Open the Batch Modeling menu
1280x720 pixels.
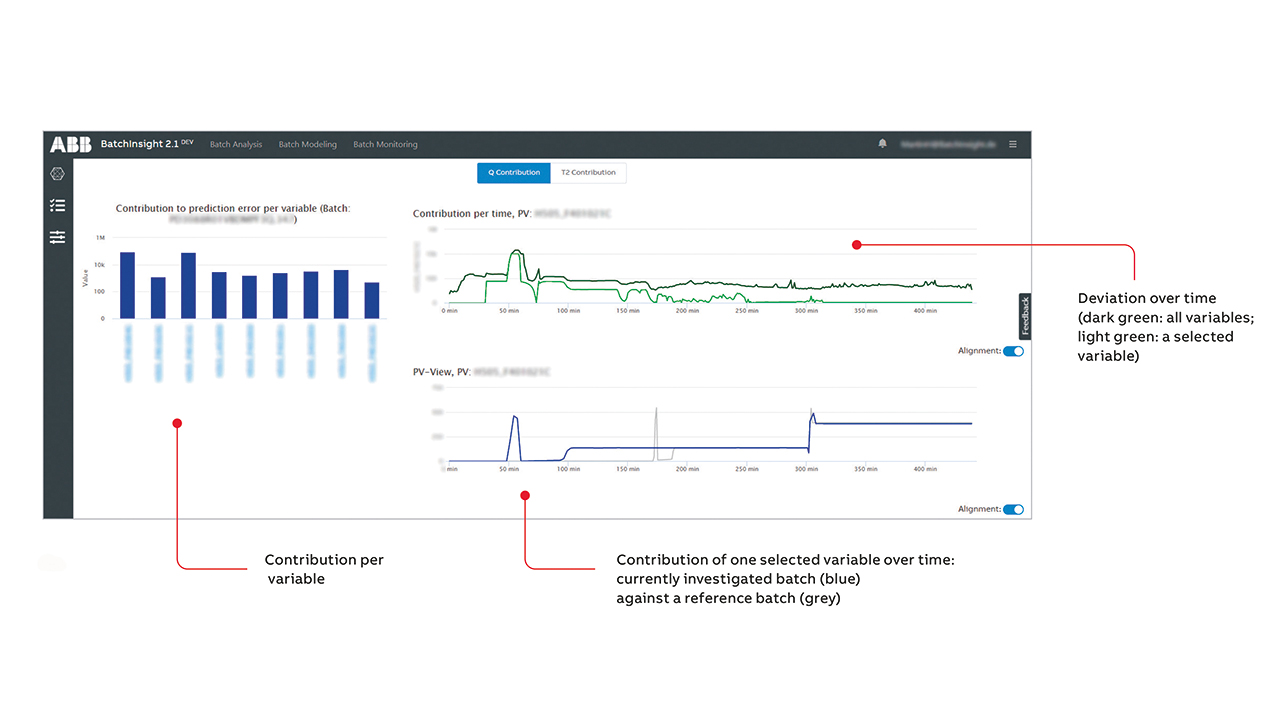pos(308,144)
